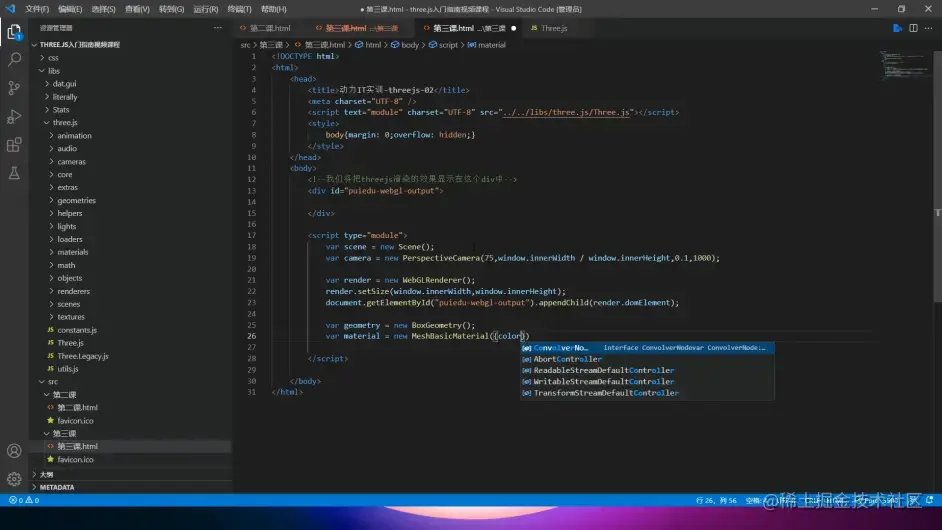The width and height of the screenshot is (942, 530).
Task: Close the unsaved 第三课.html tab dot
Action: tap(514, 28)
